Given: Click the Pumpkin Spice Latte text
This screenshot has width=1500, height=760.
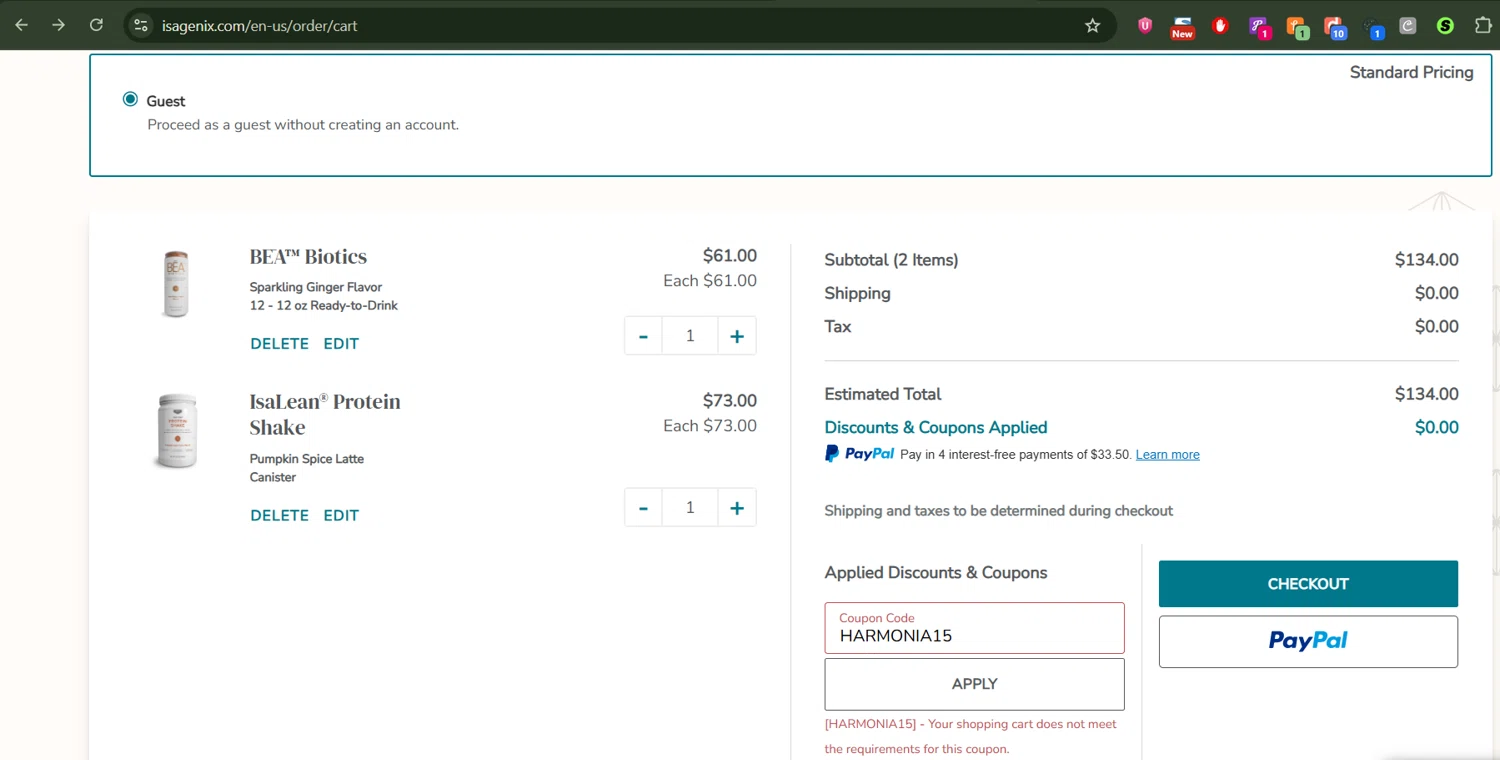Looking at the screenshot, I should (307, 459).
